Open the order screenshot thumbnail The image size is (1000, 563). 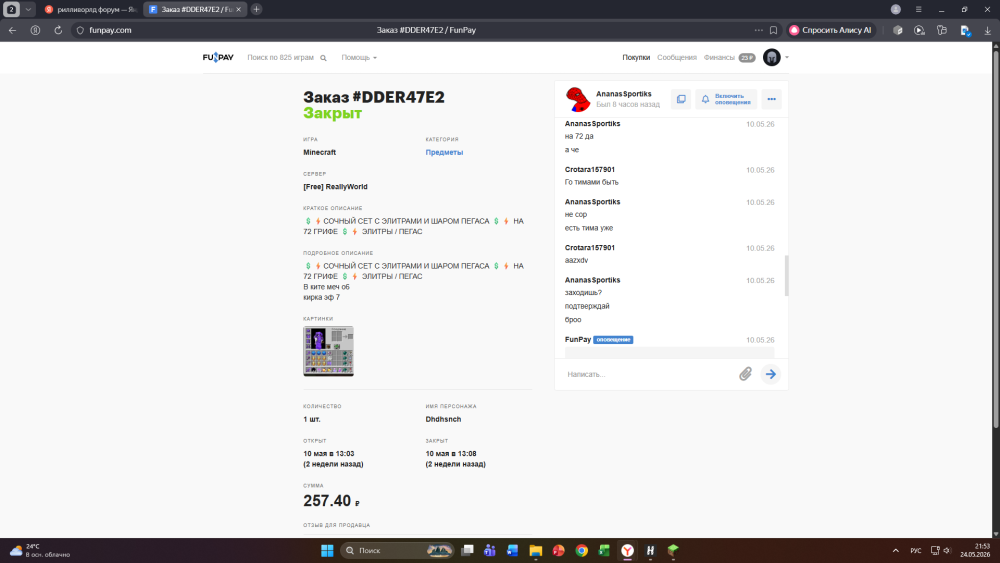(328, 351)
